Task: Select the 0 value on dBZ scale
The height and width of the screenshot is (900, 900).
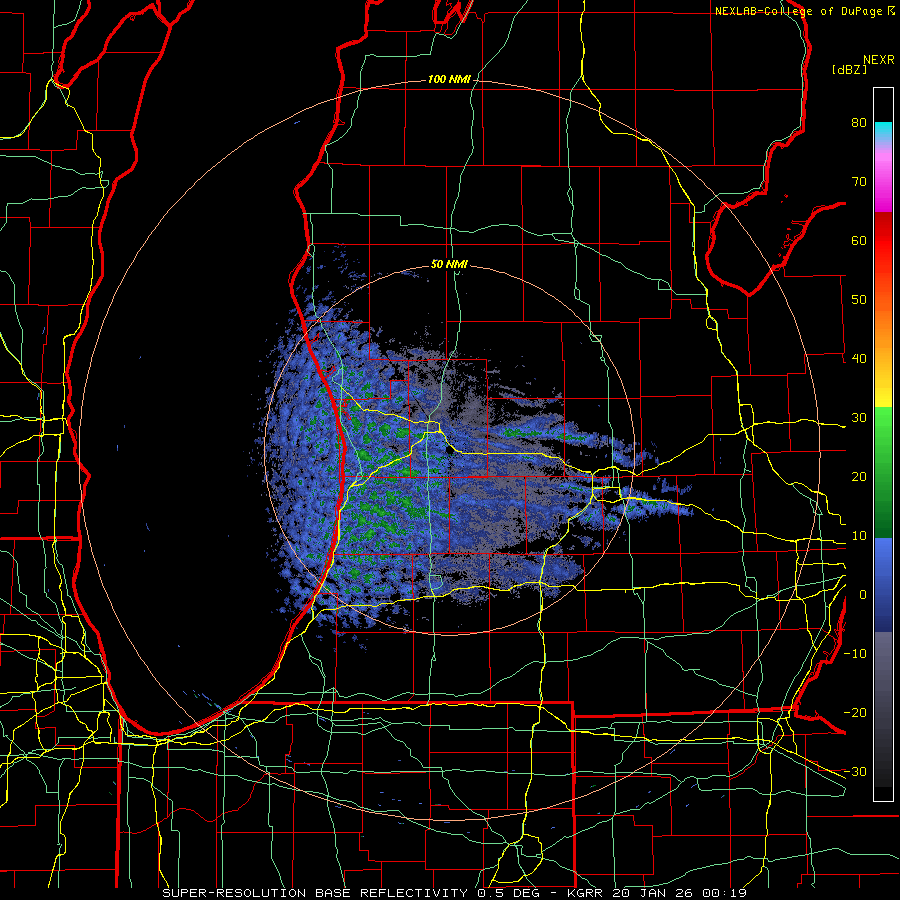Action: tap(863, 595)
